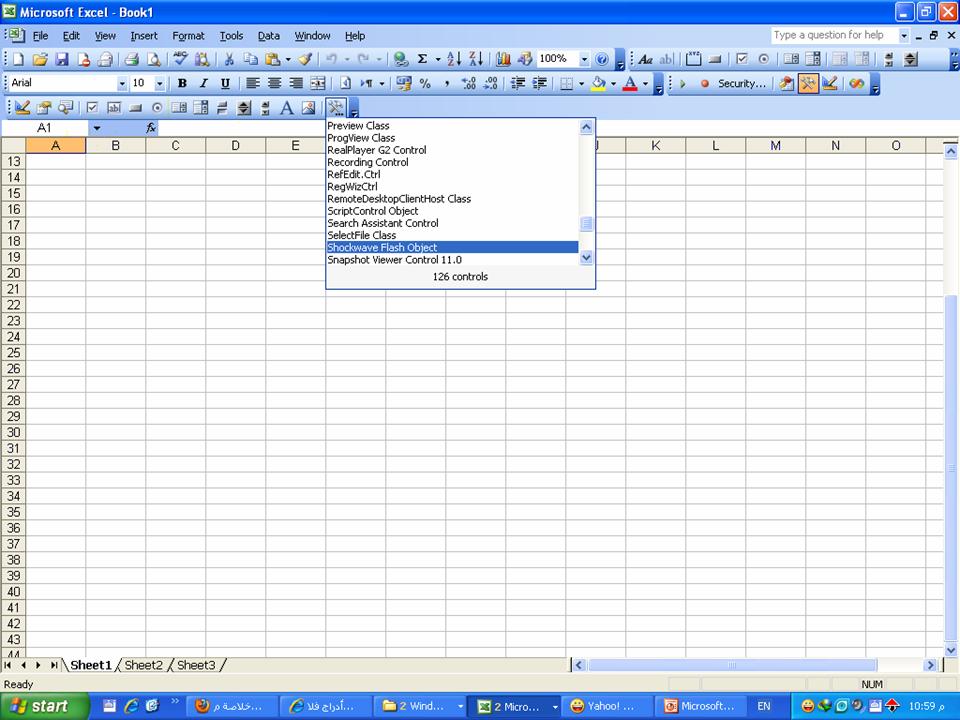Image resolution: width=960 pixels, height=720 pixels.
Task: Open the File menu
Action: click(x=40, y=36)
